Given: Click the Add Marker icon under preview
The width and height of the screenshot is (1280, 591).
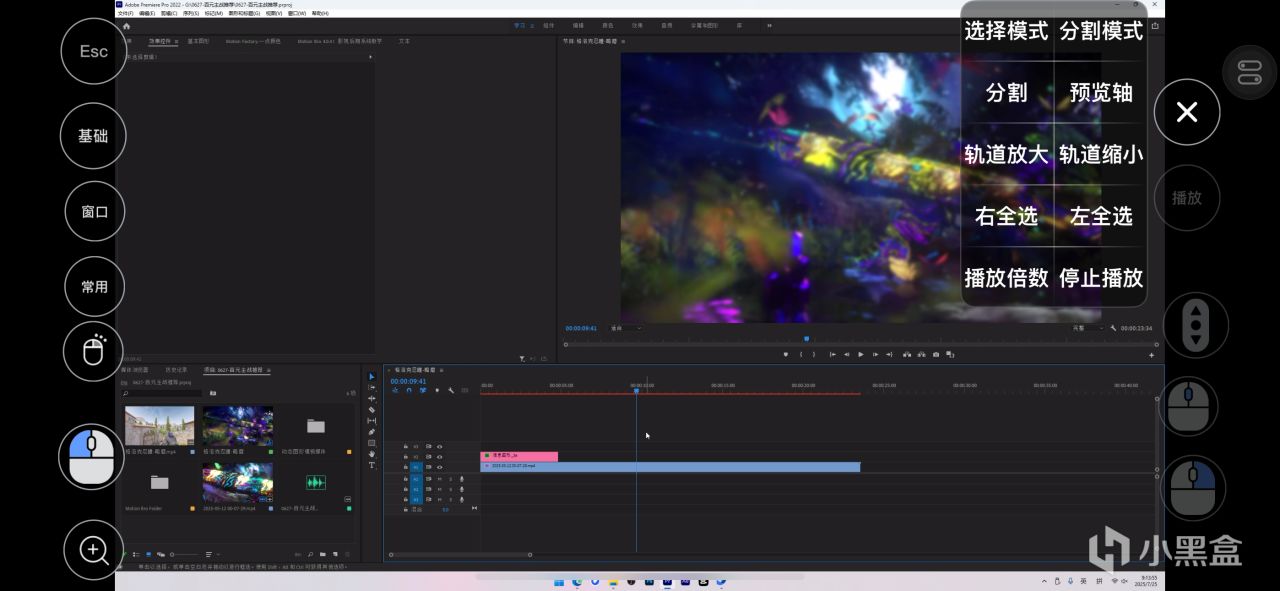Looking at the screenshot, I should pyautogui.click(x=786, y=354).
